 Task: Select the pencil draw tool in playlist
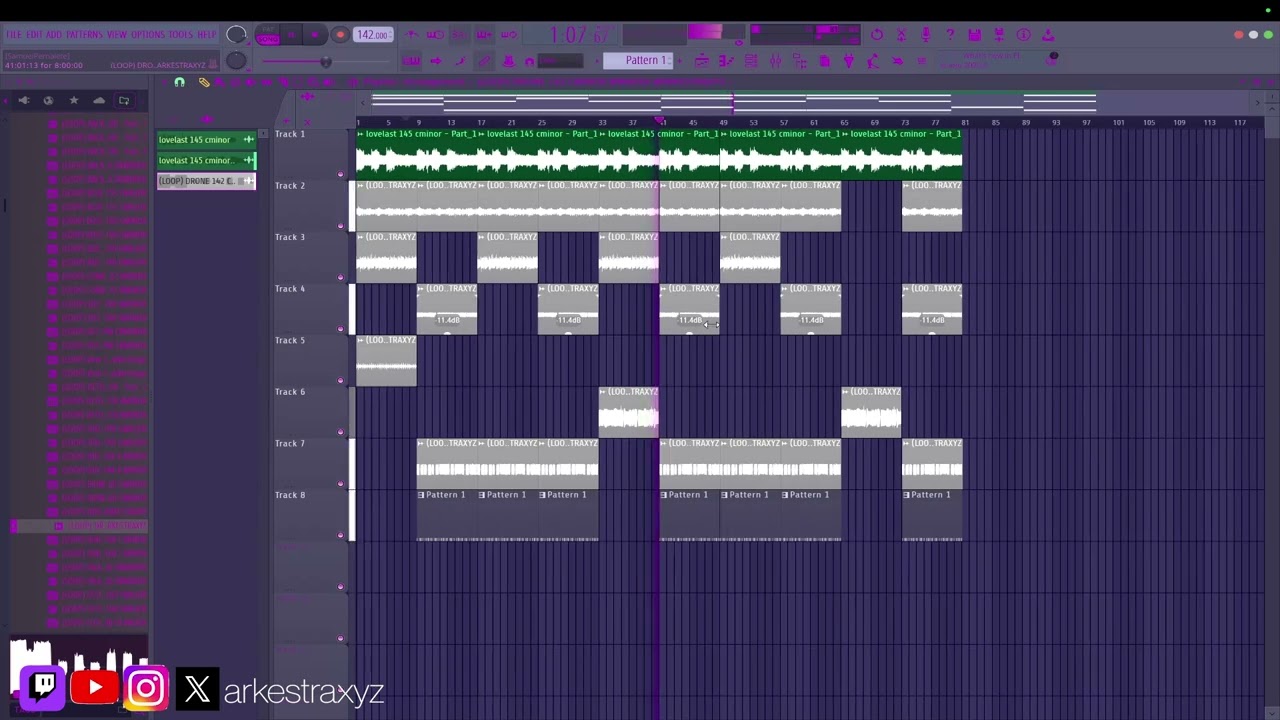(x=204, y=82)
